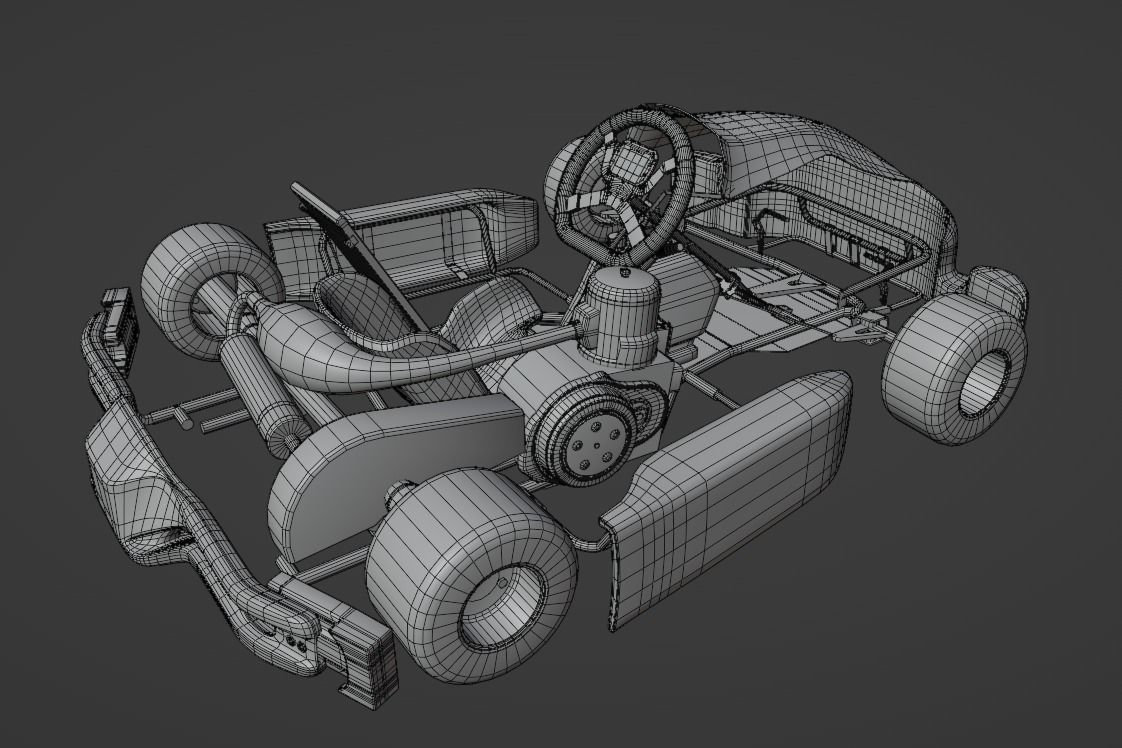Select the display in the steering wheel center

coord(632,165)
